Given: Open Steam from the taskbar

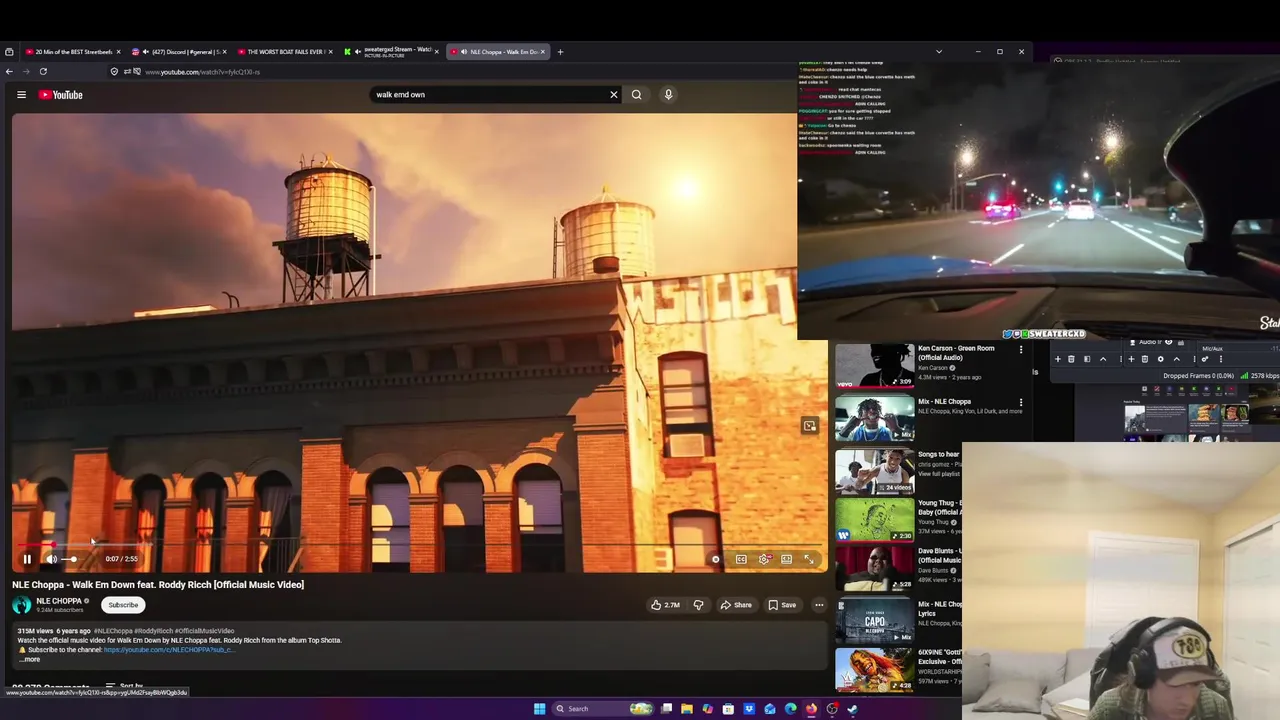Looking at the screenshot, I should [x=853, y=709].
